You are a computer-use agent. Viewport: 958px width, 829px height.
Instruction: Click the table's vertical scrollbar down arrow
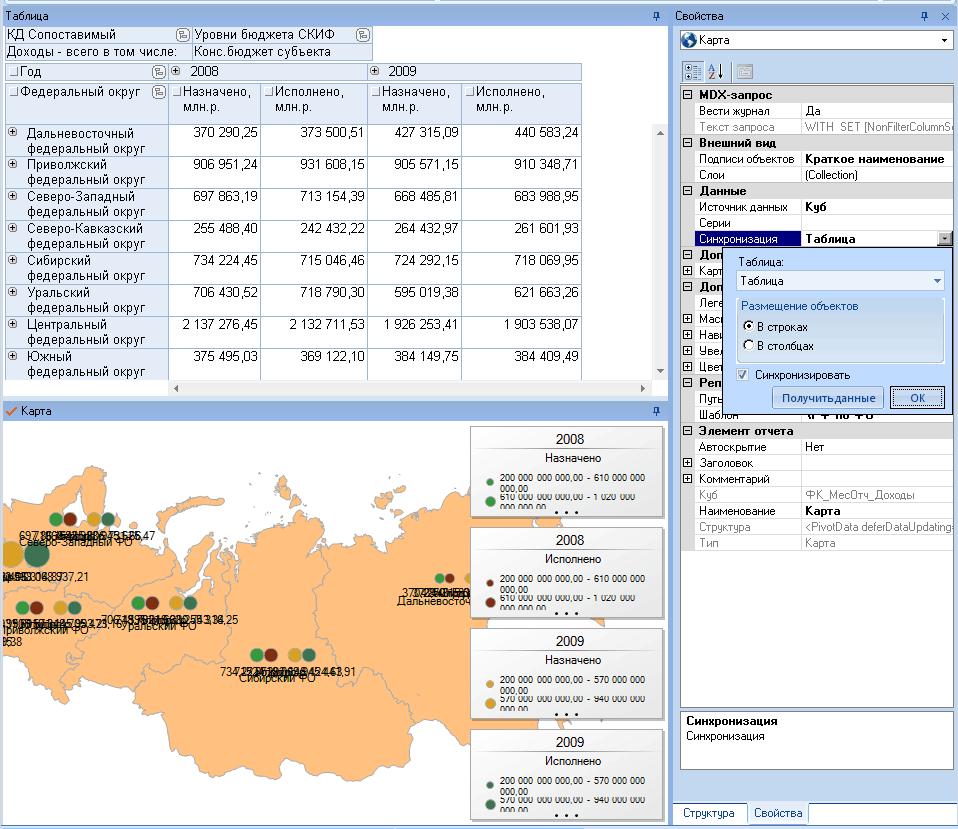(660, 371)
